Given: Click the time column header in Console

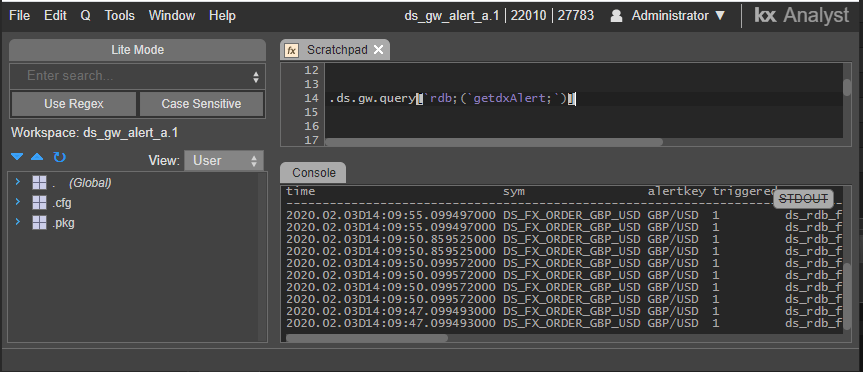Looking at the screenshot, I should click(x=301, y=192).
